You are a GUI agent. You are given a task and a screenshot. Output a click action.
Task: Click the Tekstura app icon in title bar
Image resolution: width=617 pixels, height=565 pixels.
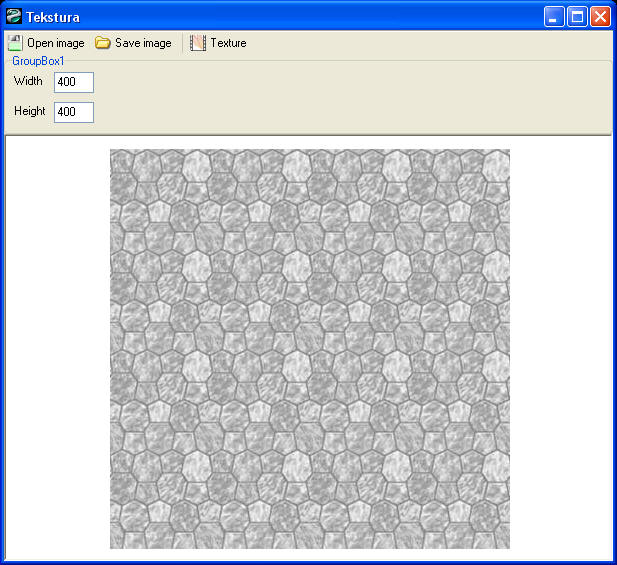tap(14, 17)
